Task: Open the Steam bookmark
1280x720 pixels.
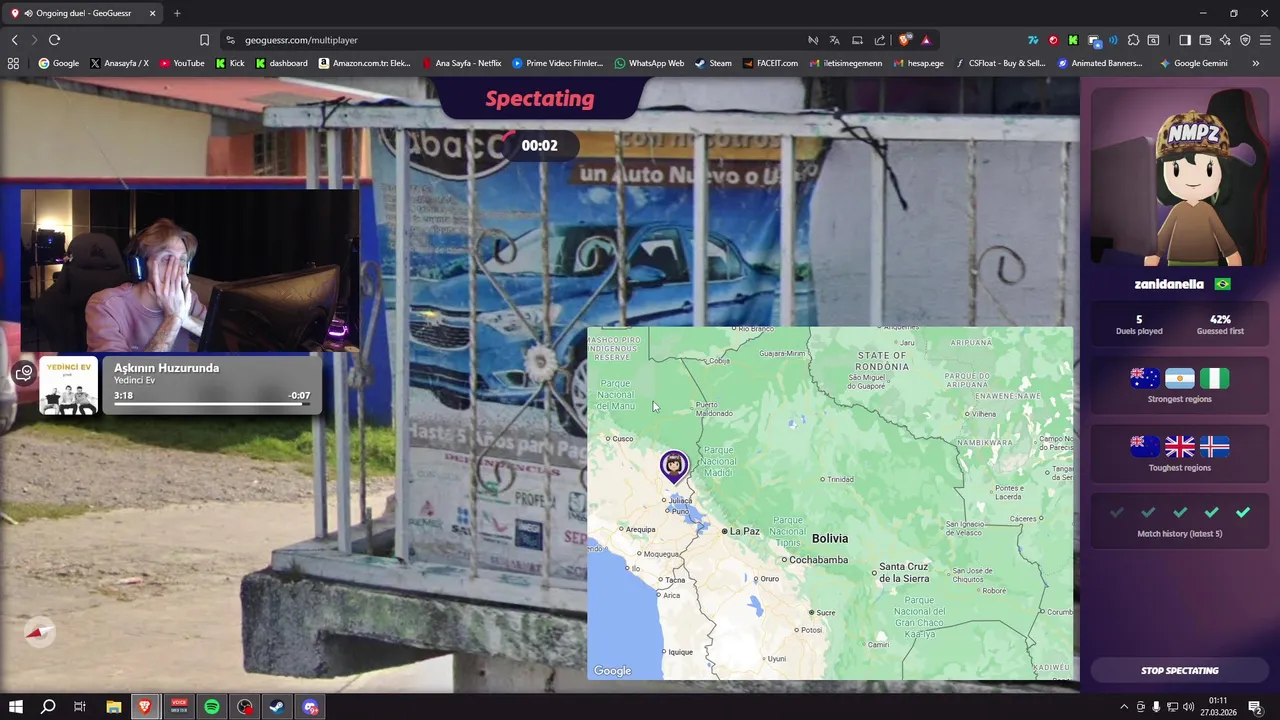Action: pyautogui.click(x=713, y=63)
